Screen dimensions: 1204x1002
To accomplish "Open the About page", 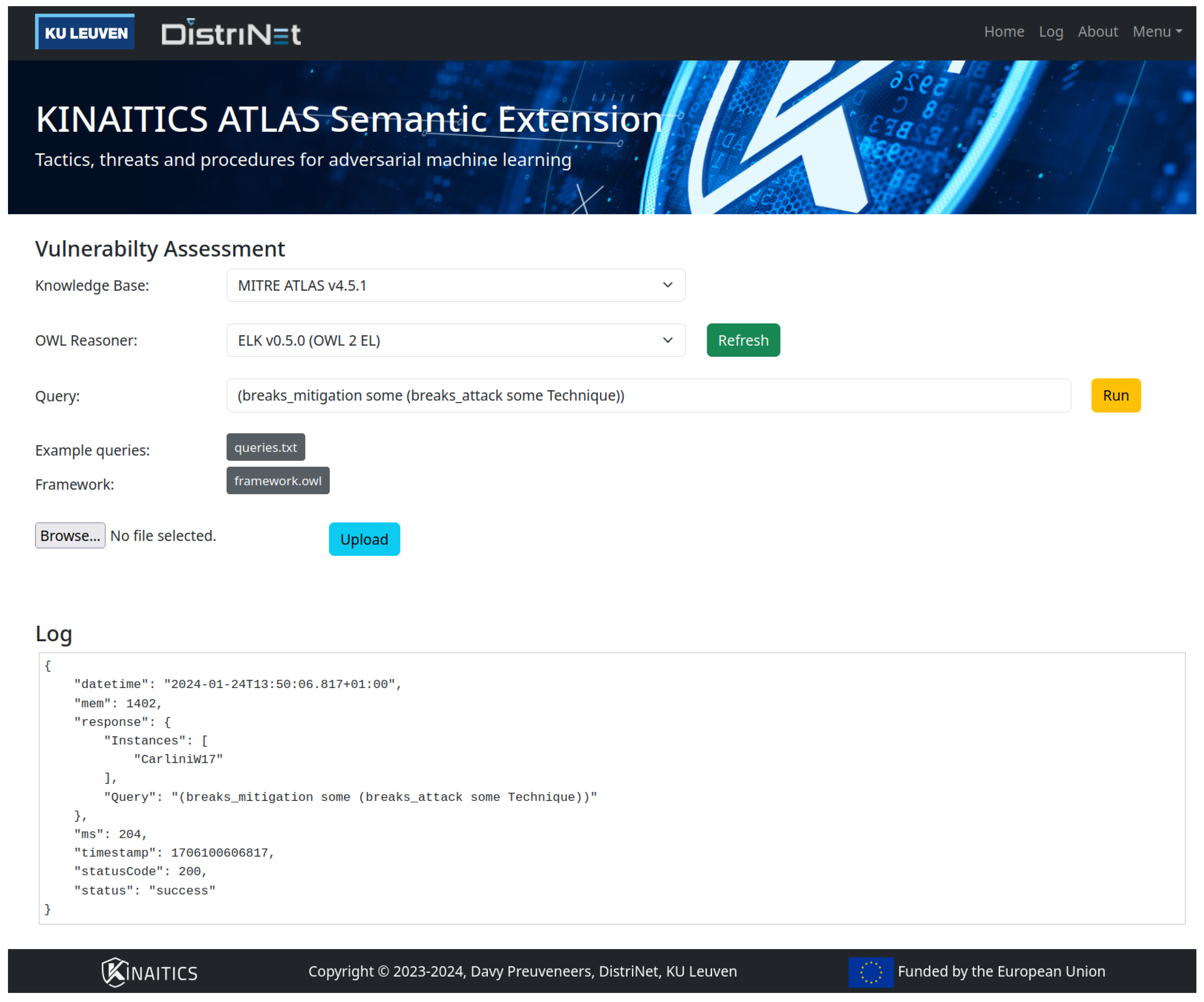I will pos(1097,32).
